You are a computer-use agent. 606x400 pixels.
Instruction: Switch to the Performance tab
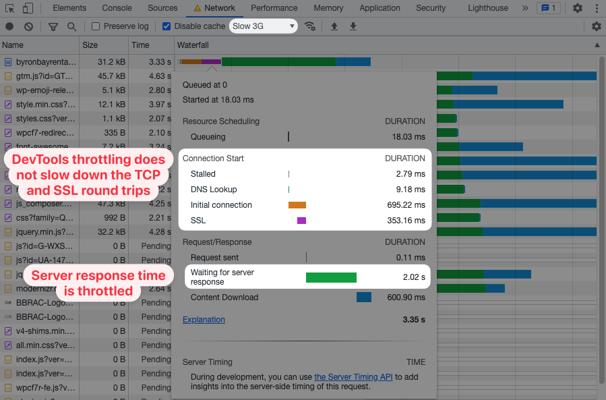(x=274, y=8)
